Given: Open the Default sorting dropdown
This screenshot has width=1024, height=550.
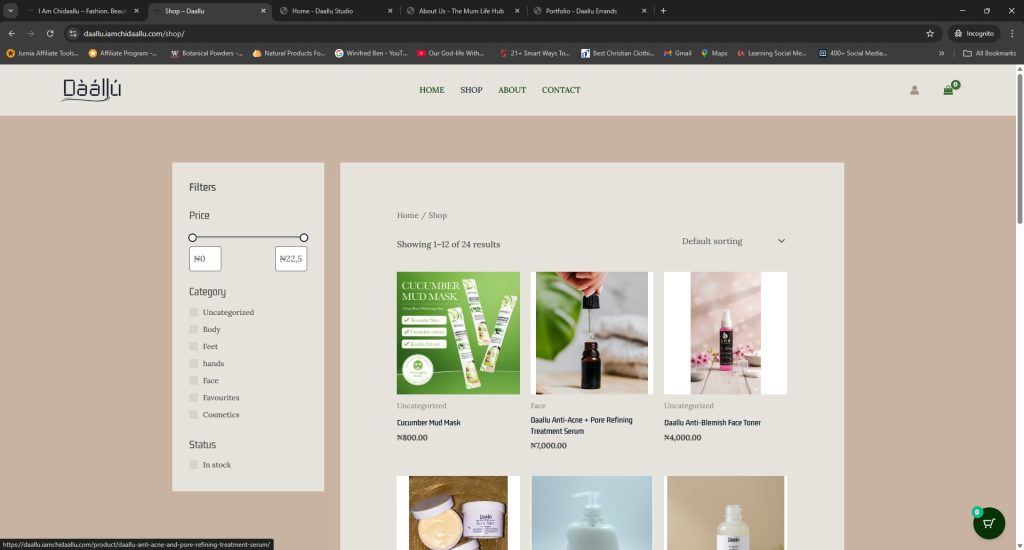Looking at the screenshot, I should click(x=733, y=241).
